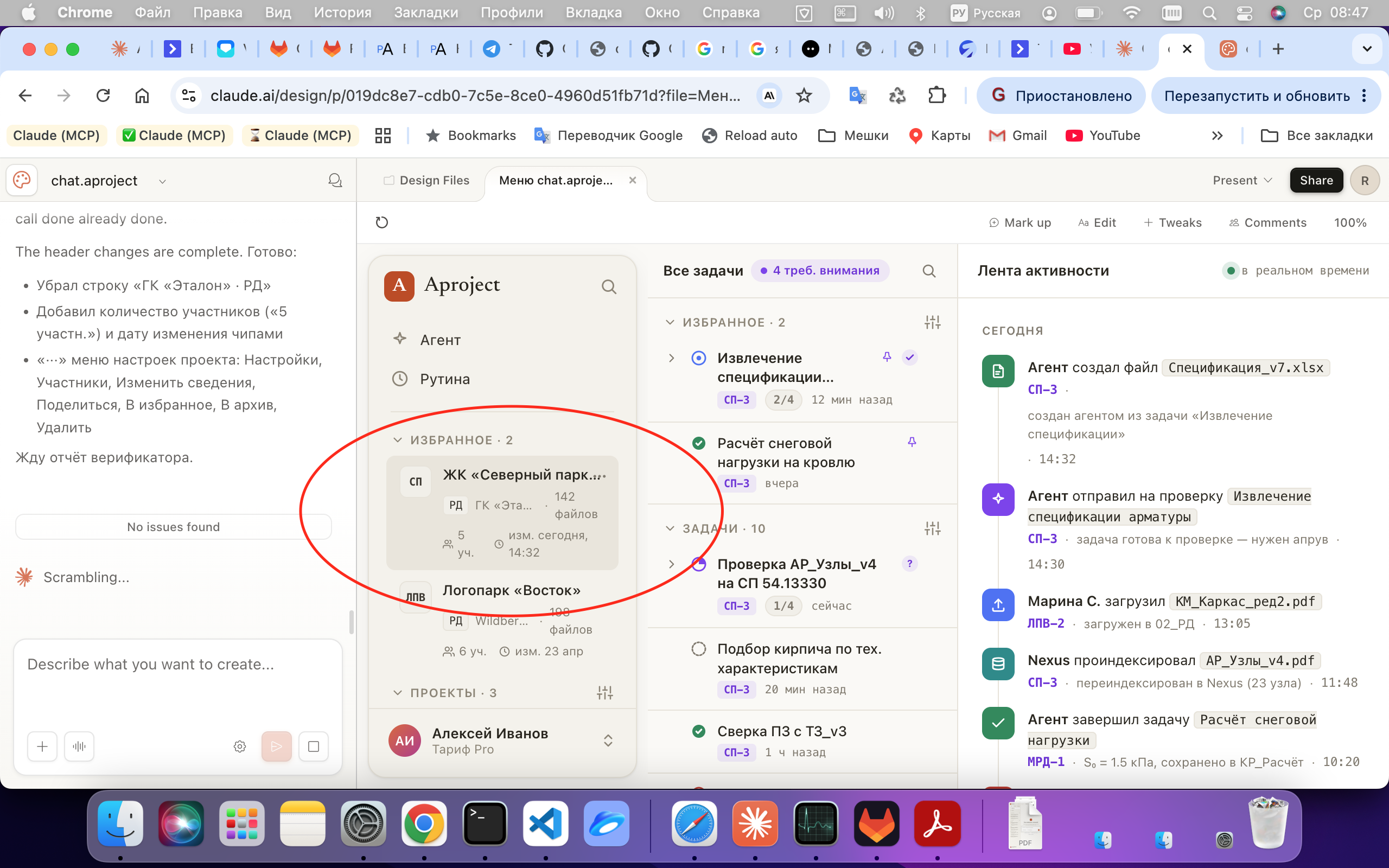Open the Comments panel

(x=1267, y=223)
